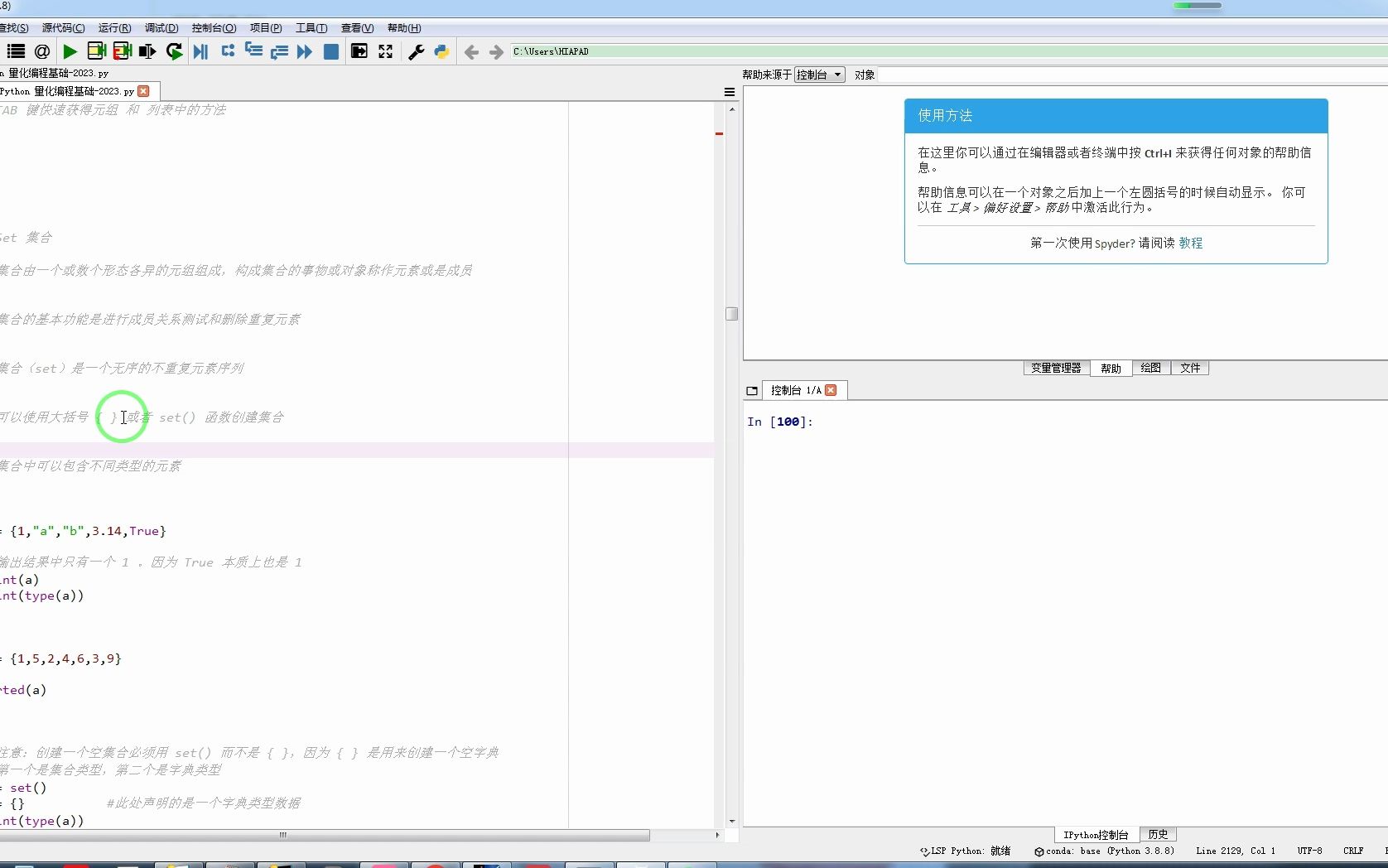This screenshot has height=868, width=1388.
Task: Click the debug step-into icon
Action: [253, 51]
